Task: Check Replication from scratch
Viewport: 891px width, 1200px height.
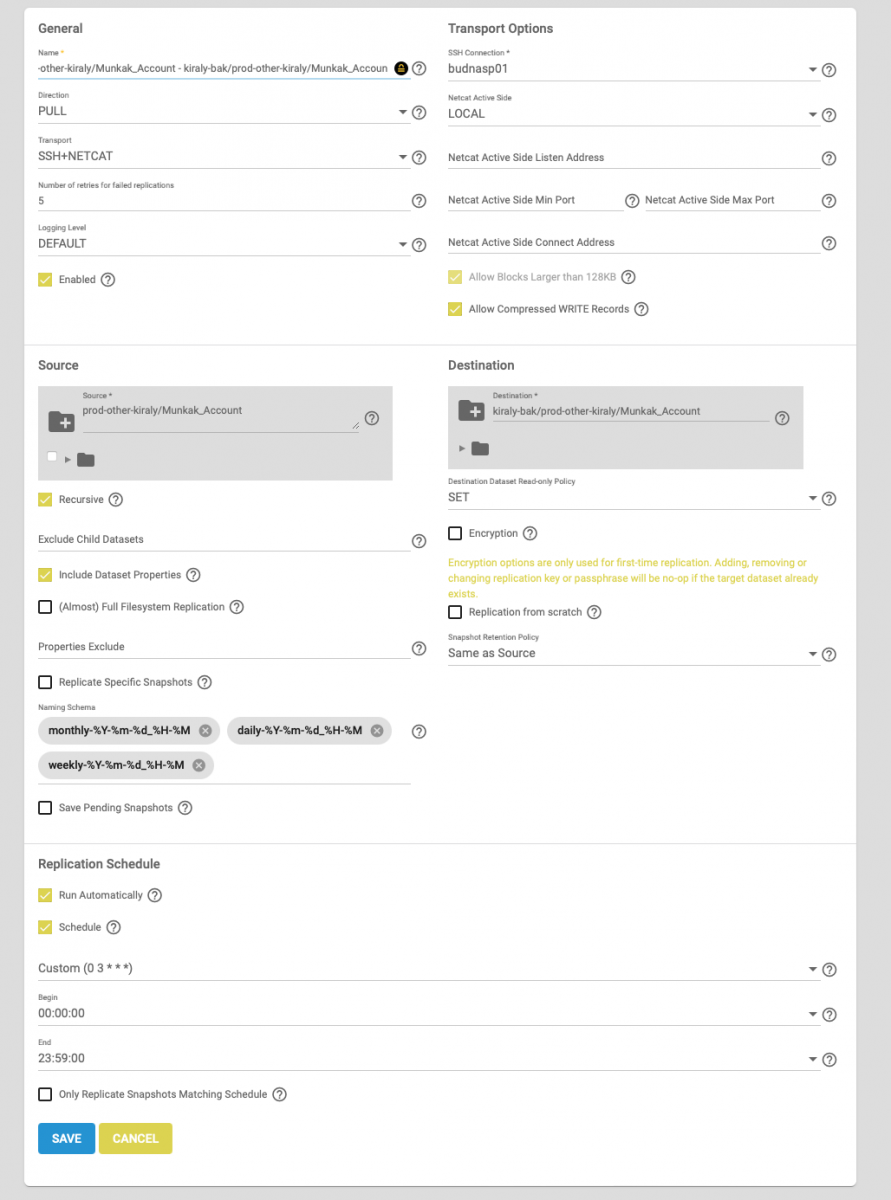Action: tap(455, 612)
